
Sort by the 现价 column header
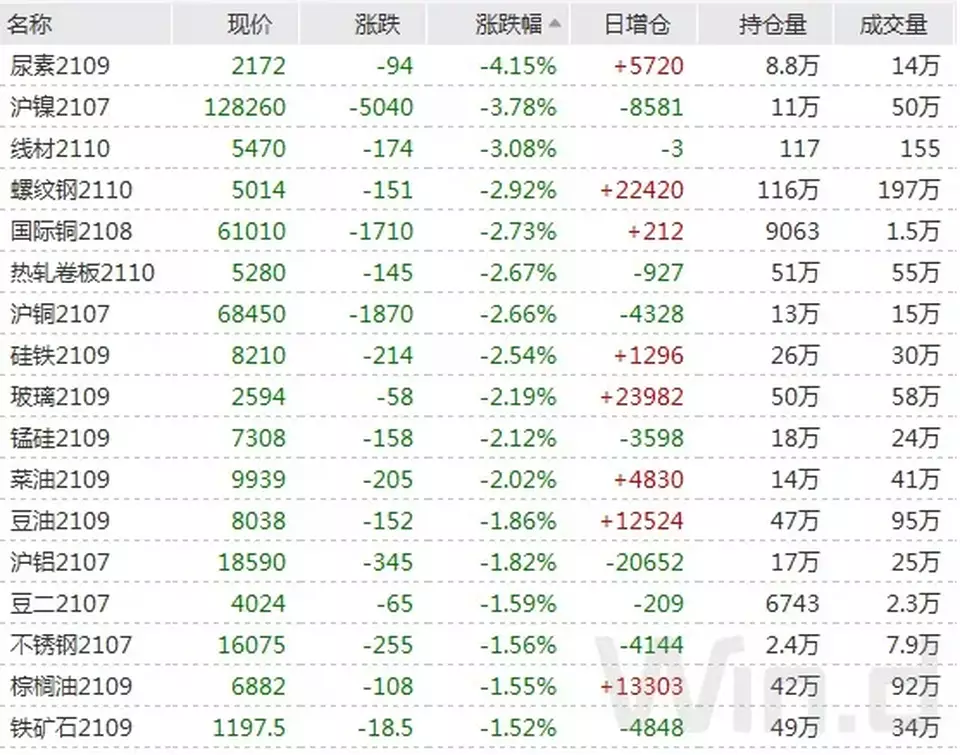[249, 24]
